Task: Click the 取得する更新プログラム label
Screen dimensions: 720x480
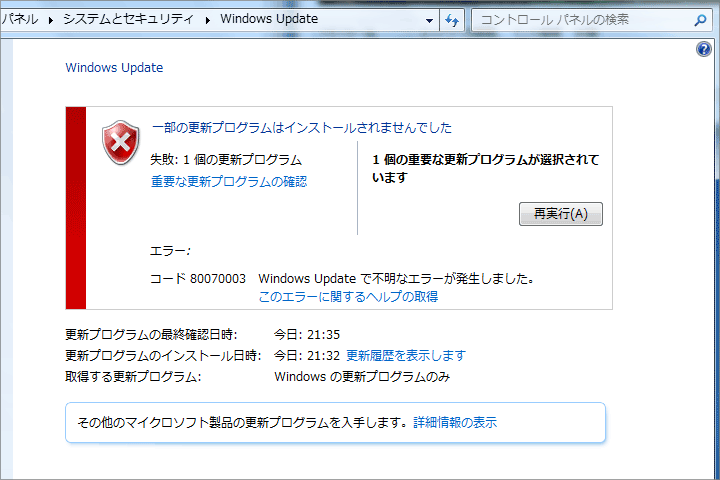Action: (x=133, y=377)
